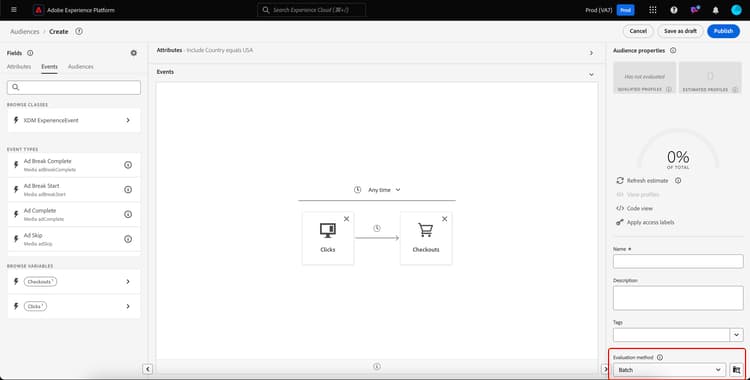Click the info icon next to Create
The height and width of the screenshot is (380, 750).
[79, 31]
